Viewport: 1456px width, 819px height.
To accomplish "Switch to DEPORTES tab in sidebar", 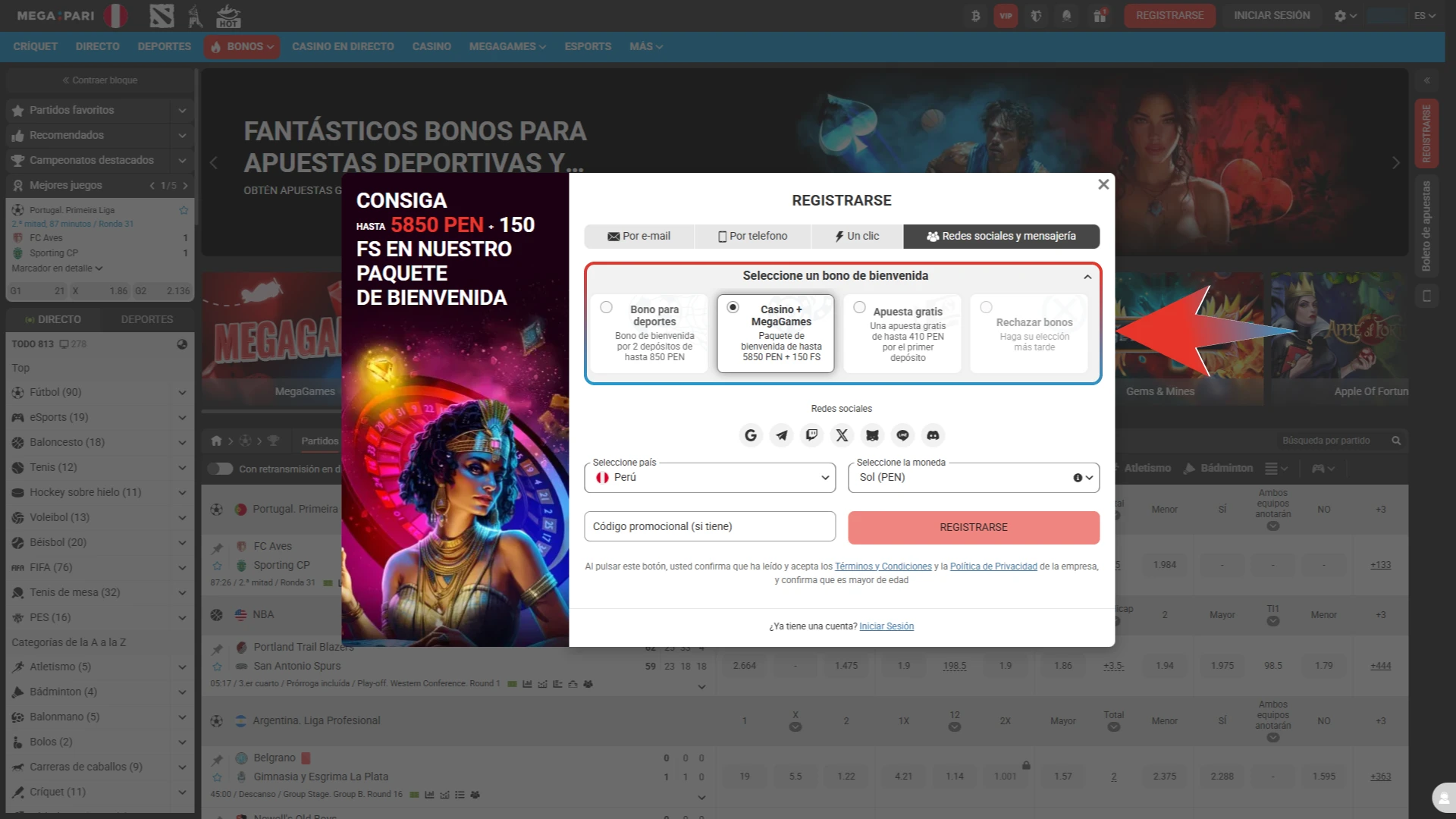I will tap(147, 319).
